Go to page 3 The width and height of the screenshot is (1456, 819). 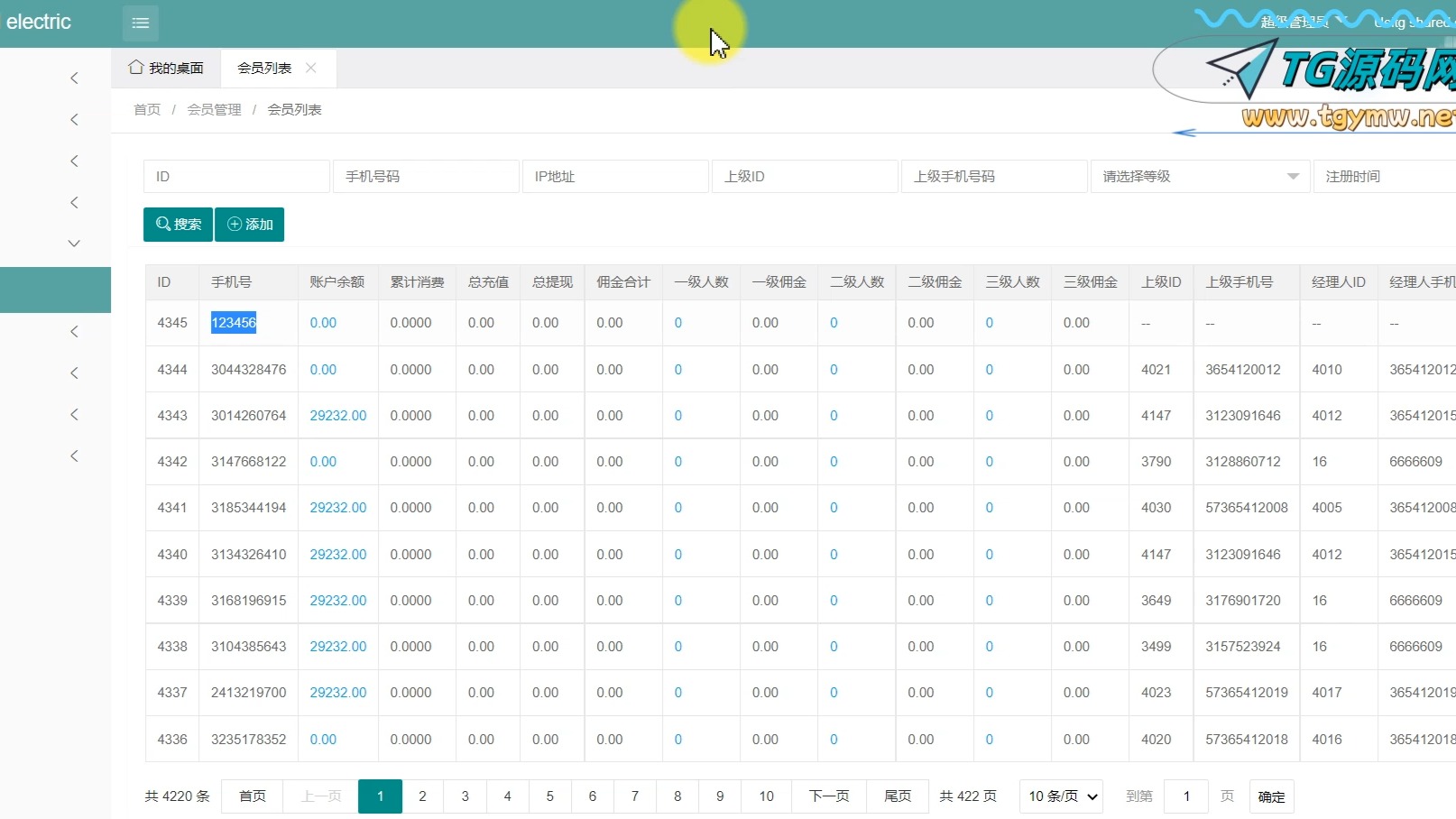(x=465, y=796)
